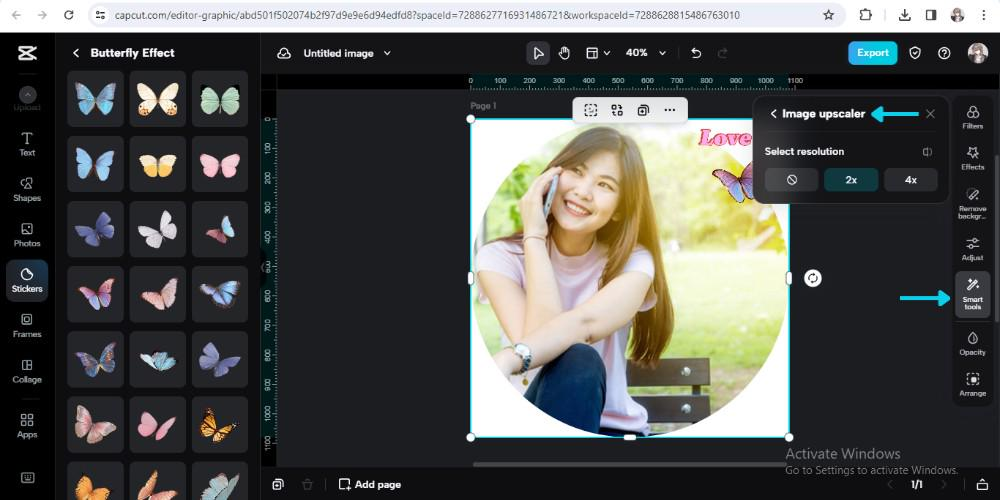Open the Frames panel
The height and width of the screenshot is (500, 1000).
27,325
